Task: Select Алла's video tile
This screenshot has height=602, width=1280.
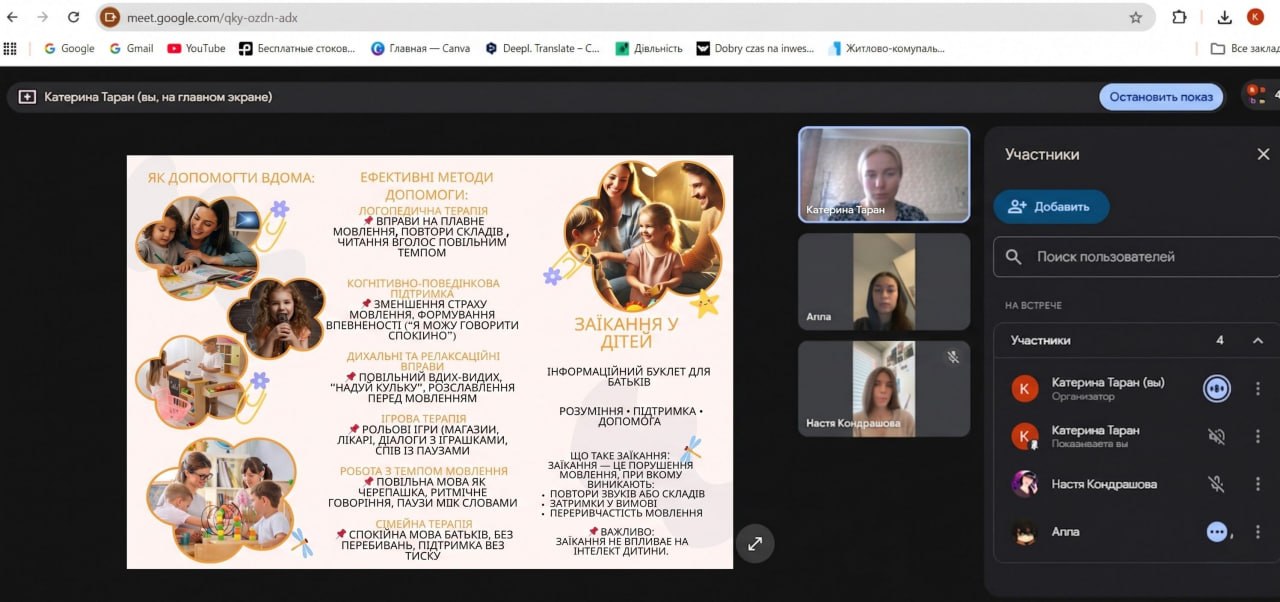Action: click(x=883, y=282)
